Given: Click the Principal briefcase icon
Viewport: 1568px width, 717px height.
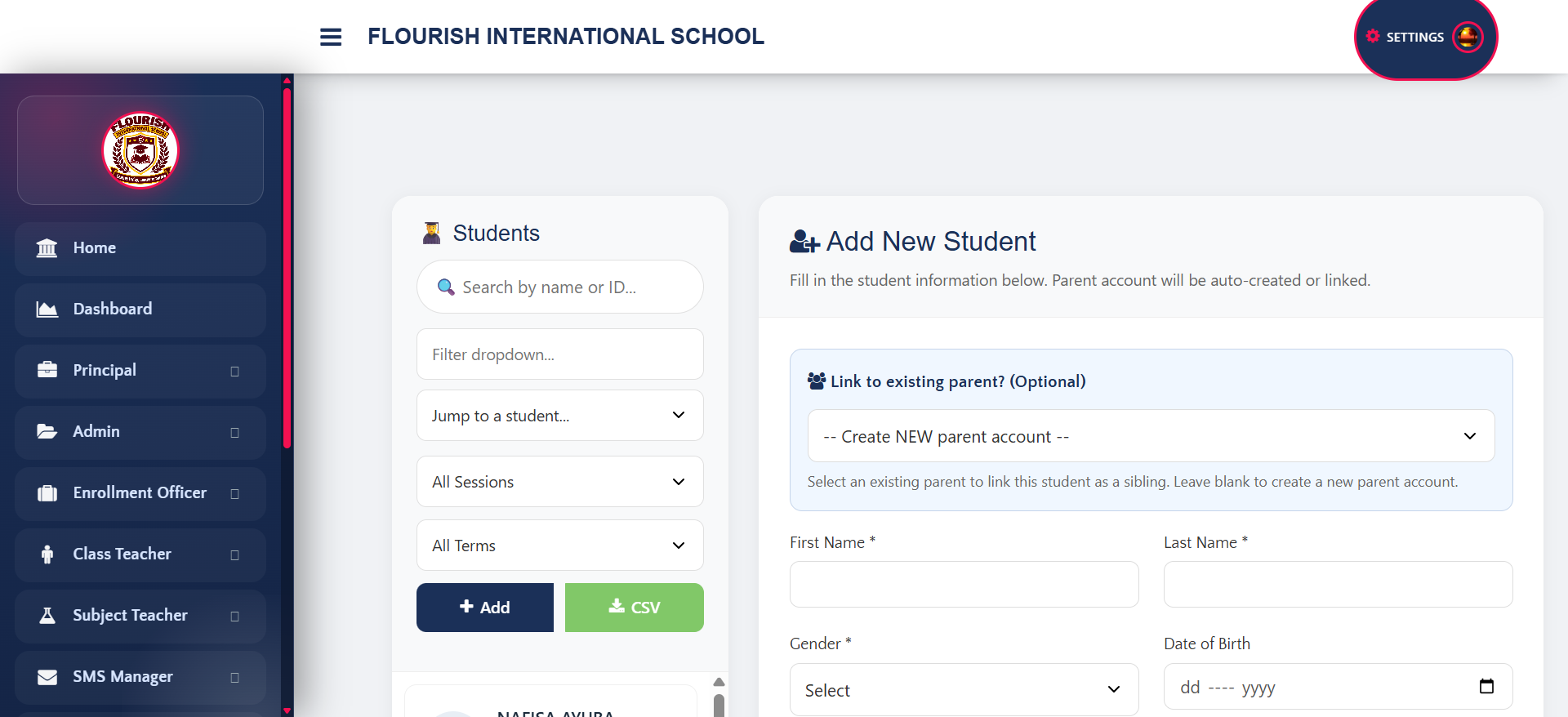Looking at the screenshot, I should coord(47,370).
